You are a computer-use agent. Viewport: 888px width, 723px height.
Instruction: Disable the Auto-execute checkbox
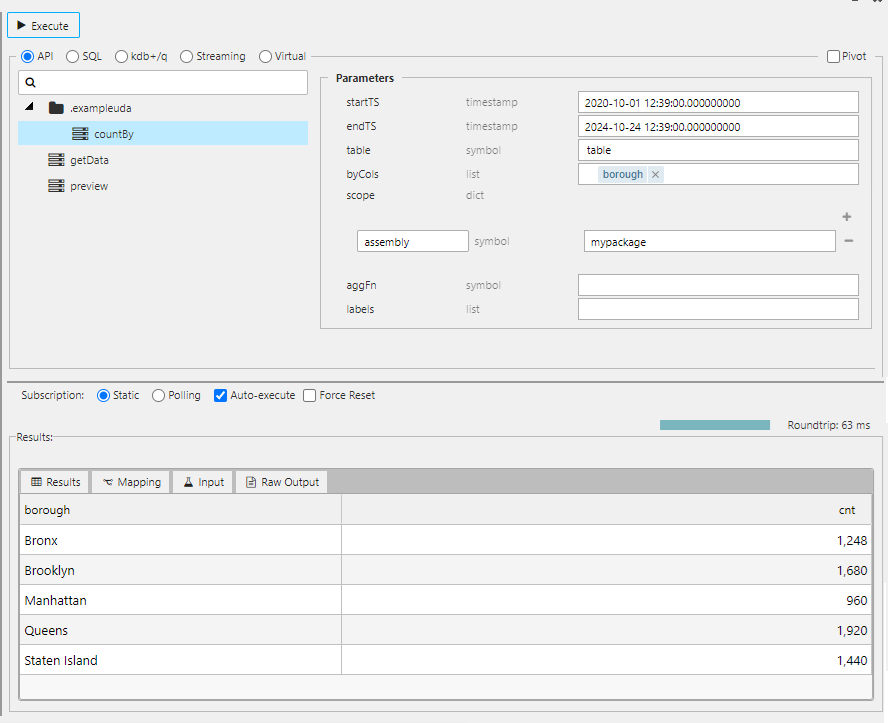click(x=221, y=394)
